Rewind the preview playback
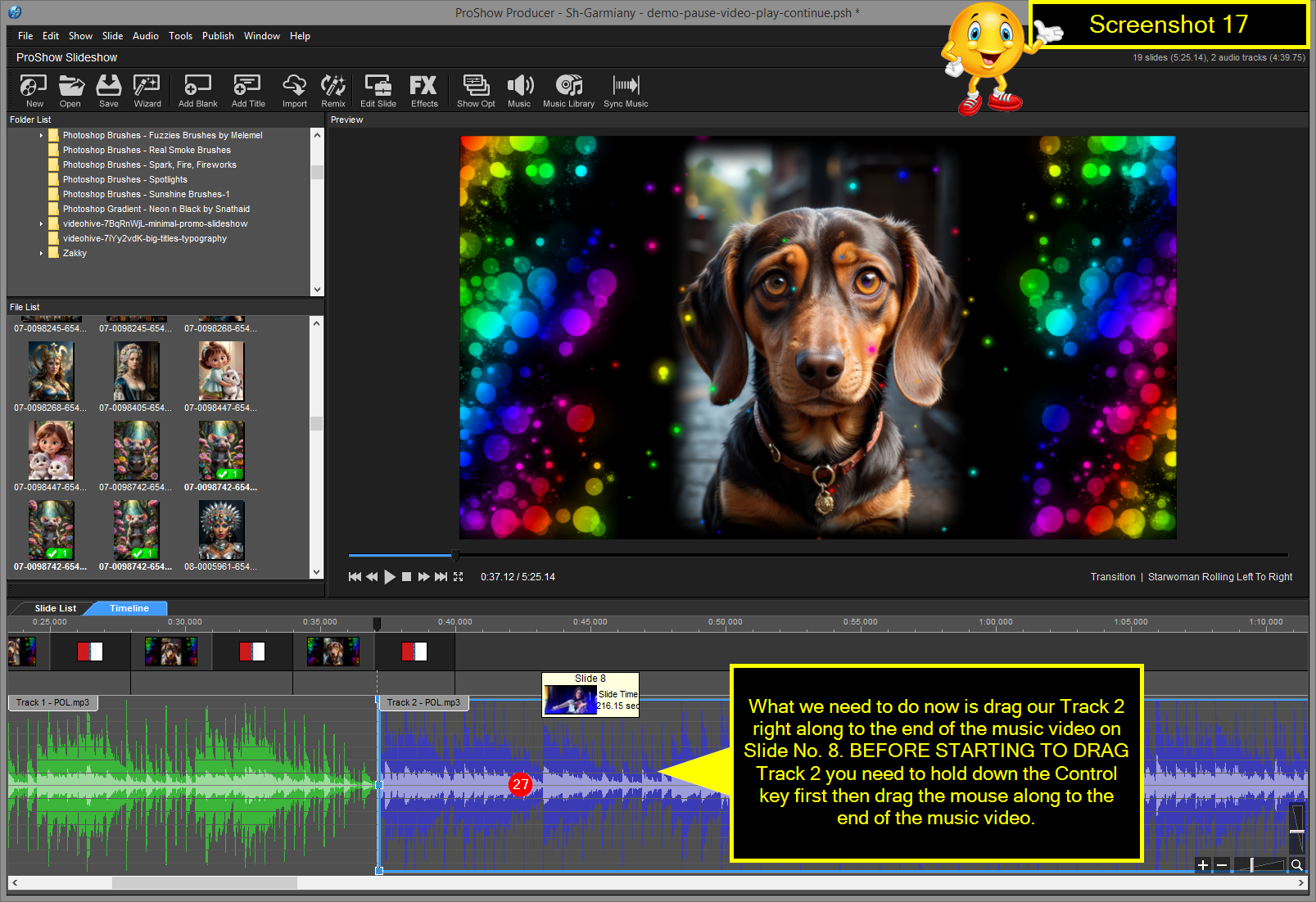 [x=372, y=577]
